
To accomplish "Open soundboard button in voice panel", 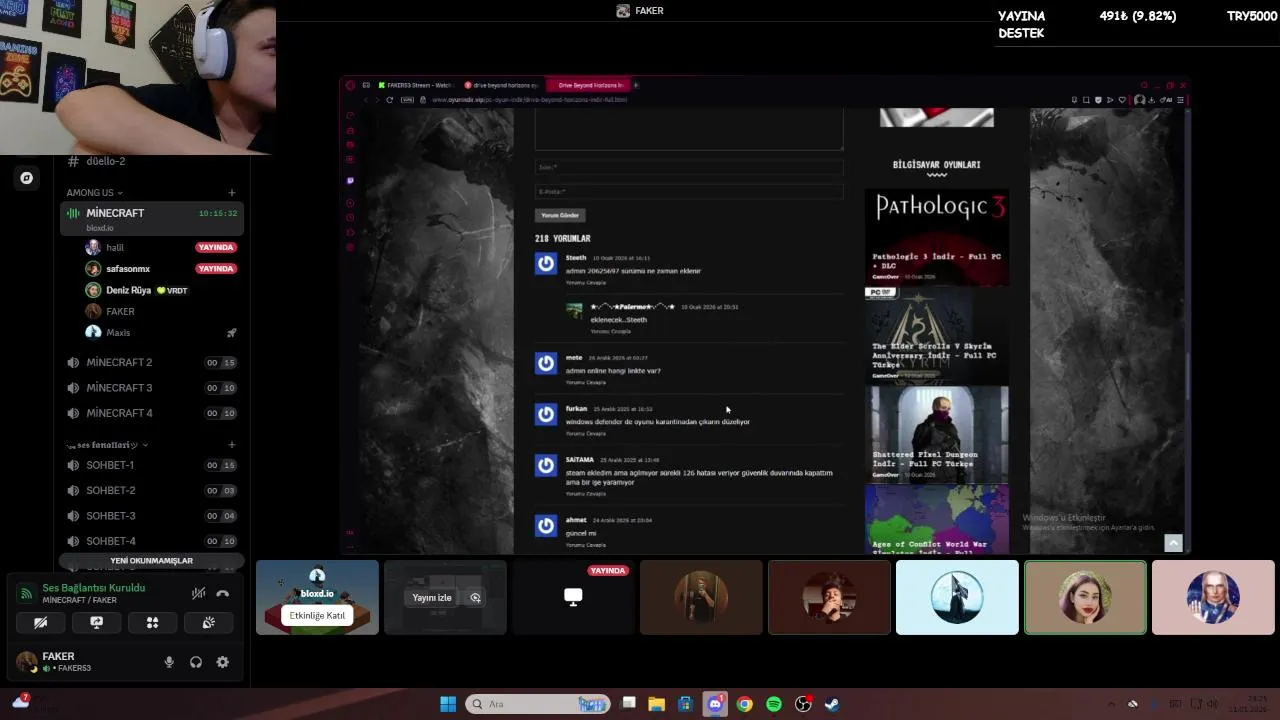I will point(208,622).
